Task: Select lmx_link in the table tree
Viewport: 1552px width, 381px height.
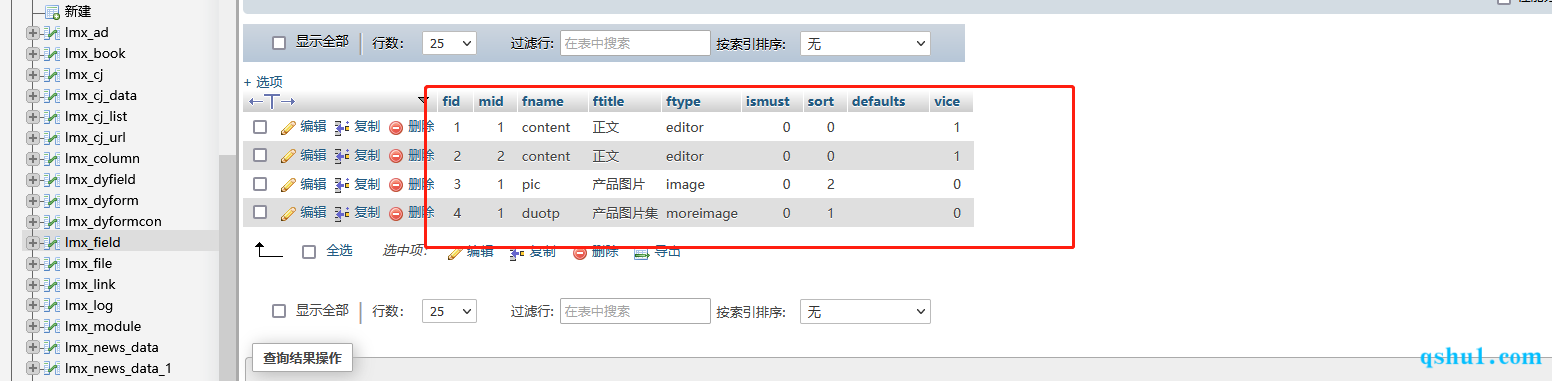Action: [x=90, y=285]
